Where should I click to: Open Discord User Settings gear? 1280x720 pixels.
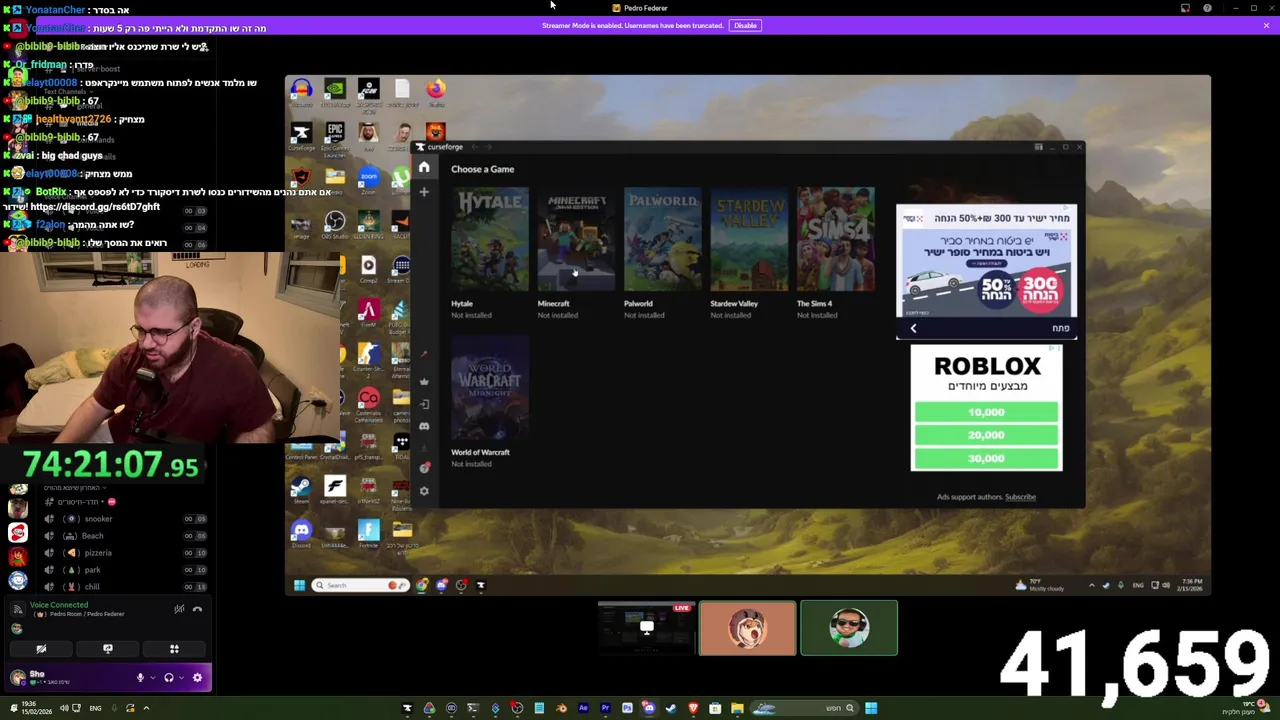[197, 678]
